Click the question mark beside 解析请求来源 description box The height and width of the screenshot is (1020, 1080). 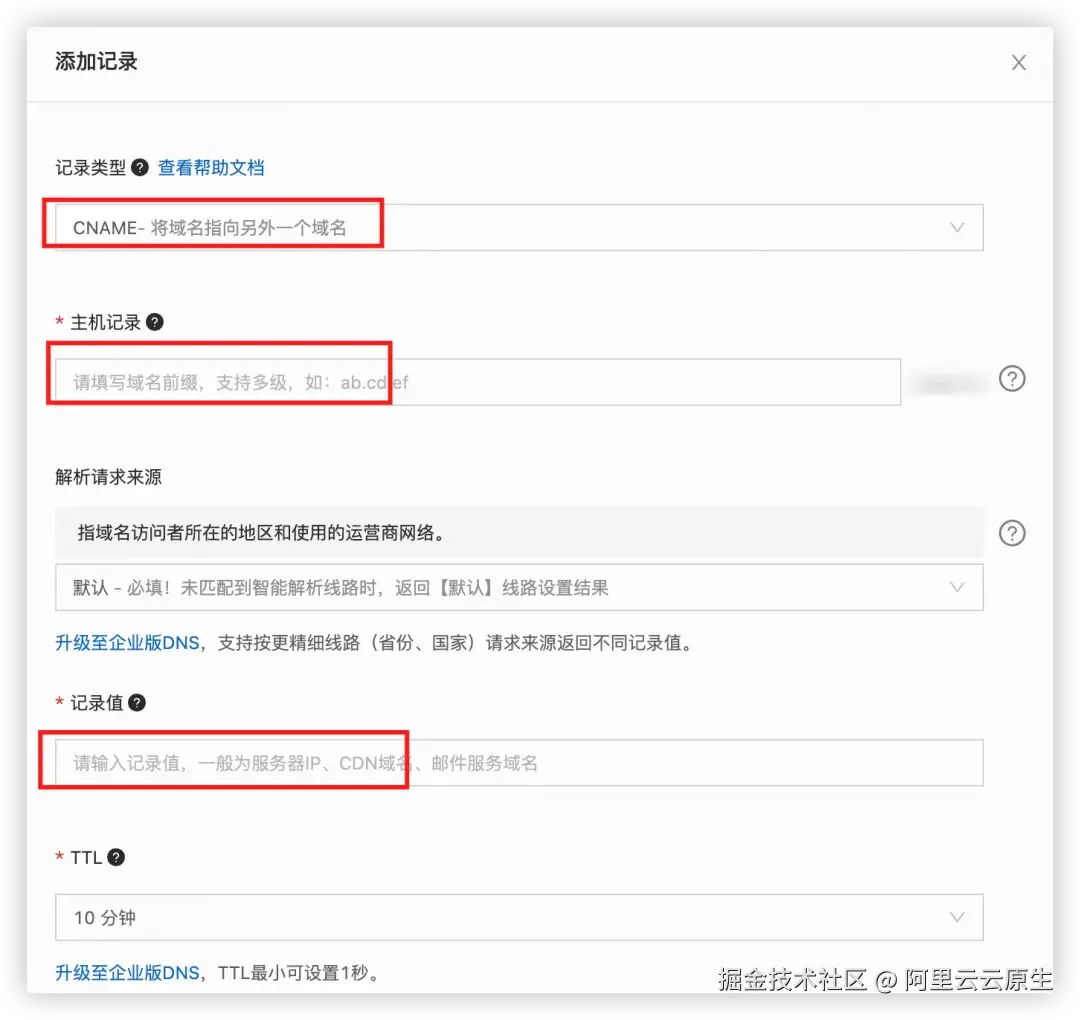pyautogui.click(x=1012, y=533)
